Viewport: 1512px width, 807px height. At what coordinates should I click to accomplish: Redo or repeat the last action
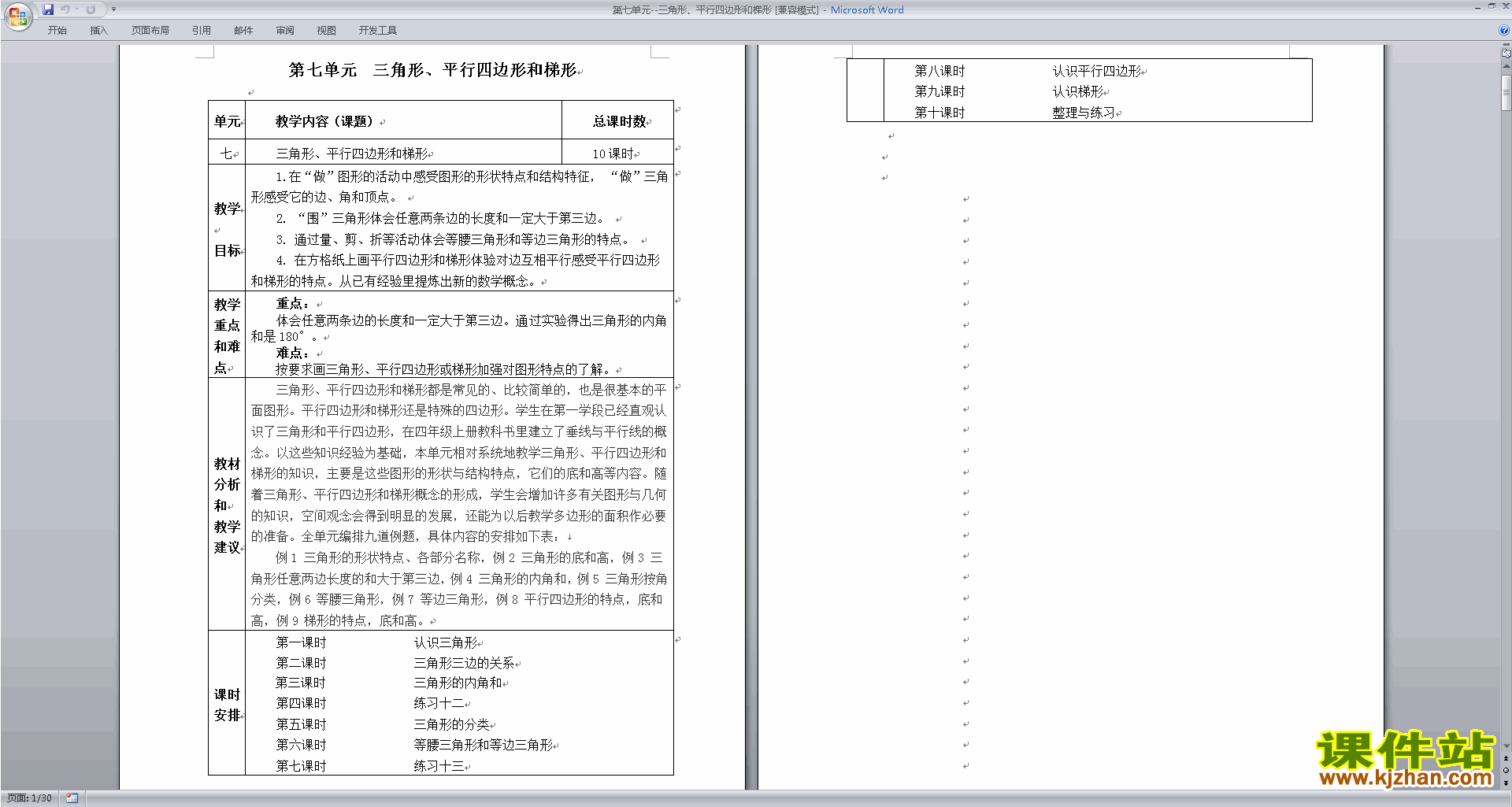coord(91,9)
